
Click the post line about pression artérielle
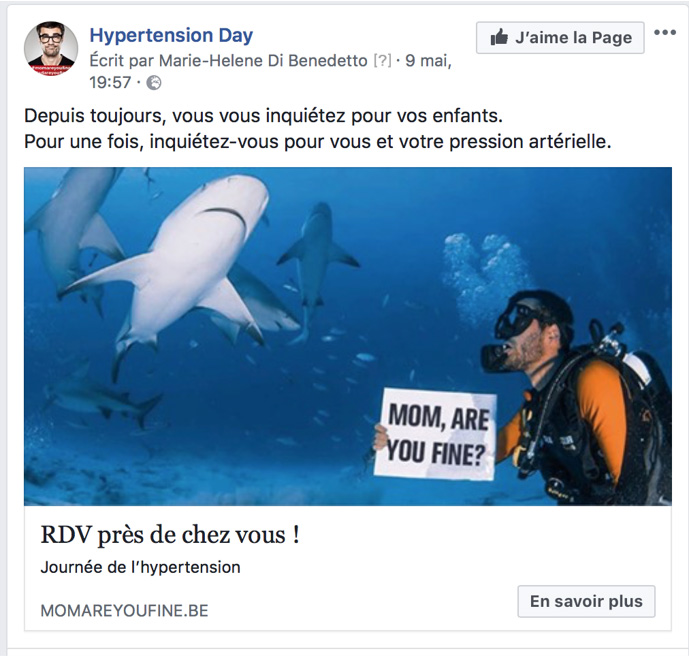(318, 141)
